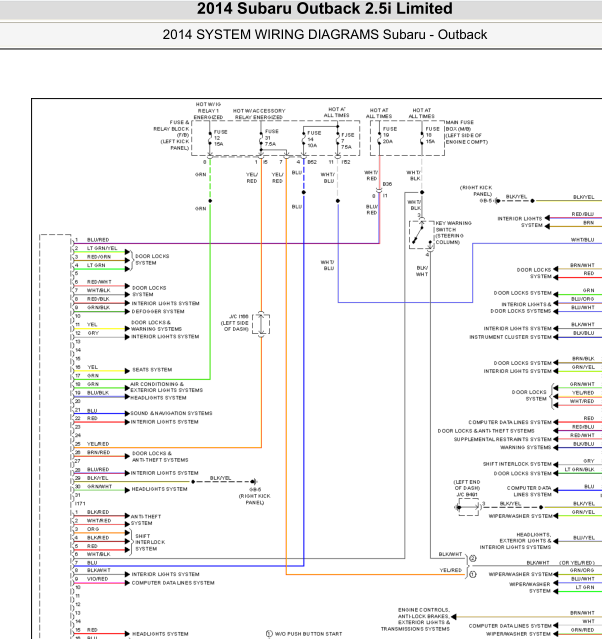The width and height of the screenshot is (602, 639).
Task: Click "SUPPLEMENTAL RESTRAINTS SYSTEM" reference
Action: (502, 439)
